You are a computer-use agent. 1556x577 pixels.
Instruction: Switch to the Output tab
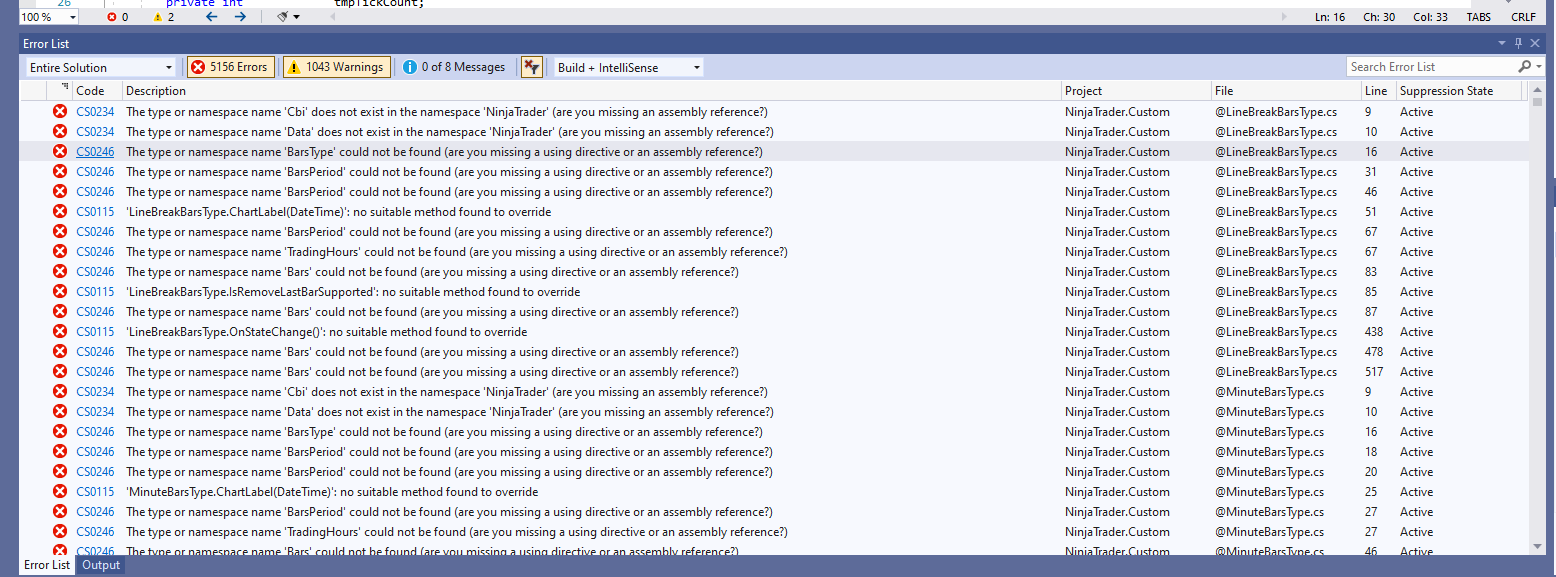[x=100, y=564]
